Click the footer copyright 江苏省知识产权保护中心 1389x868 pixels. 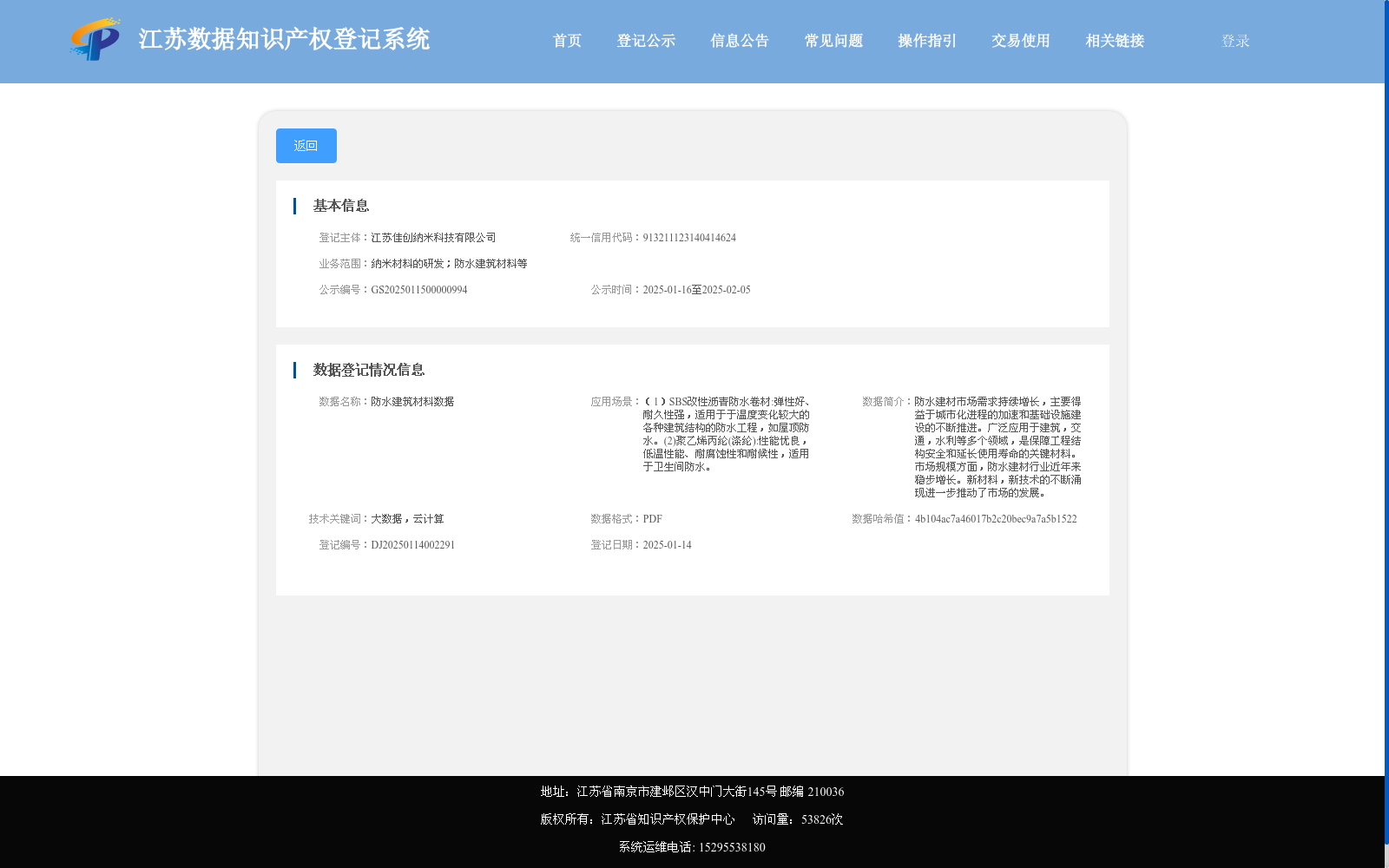point(668,819)
